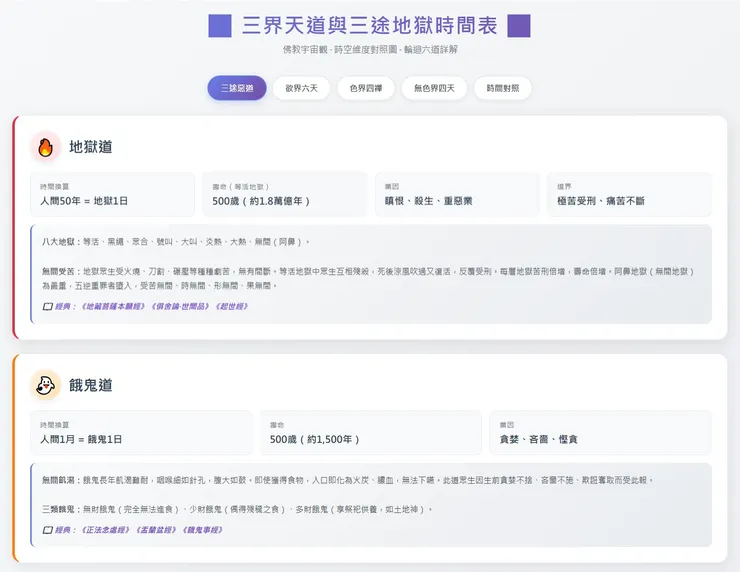This screenshot has width=740, height=572.
Task: Click the flame icon beside 地獄道
Action: pyautogui.click(x=45, y=147)
